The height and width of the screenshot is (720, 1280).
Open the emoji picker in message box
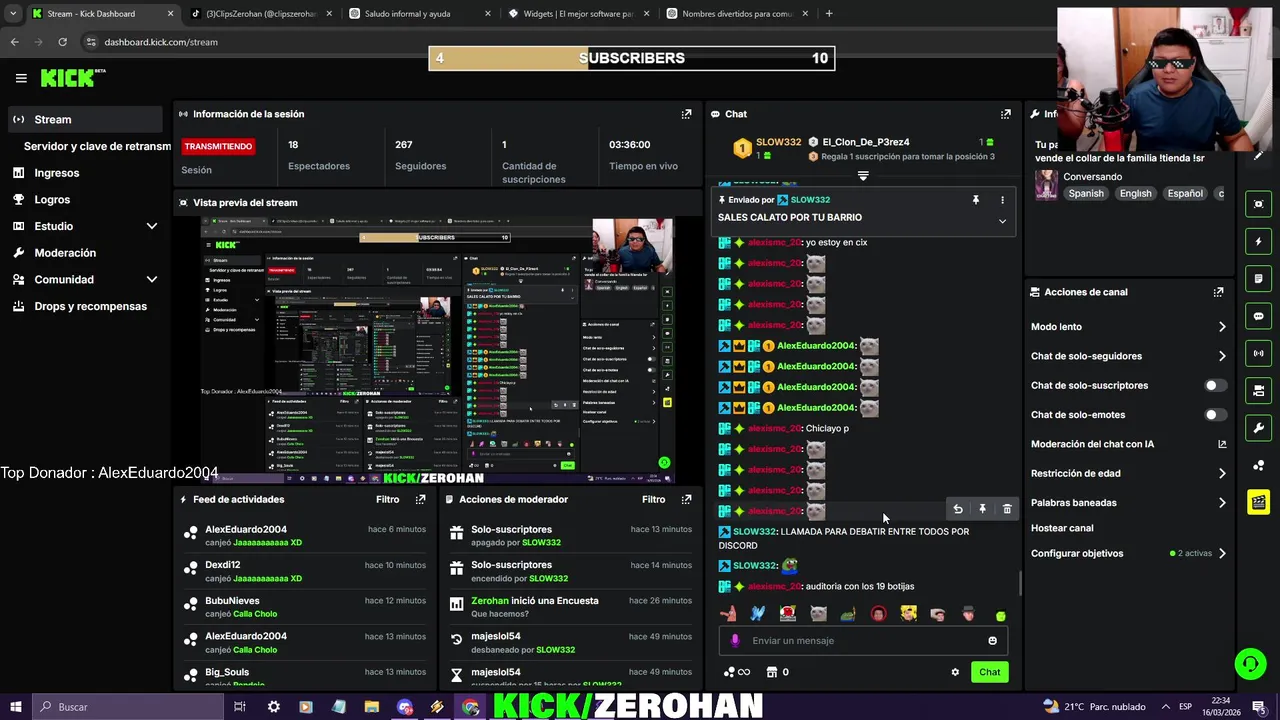(x=992, y=641)
